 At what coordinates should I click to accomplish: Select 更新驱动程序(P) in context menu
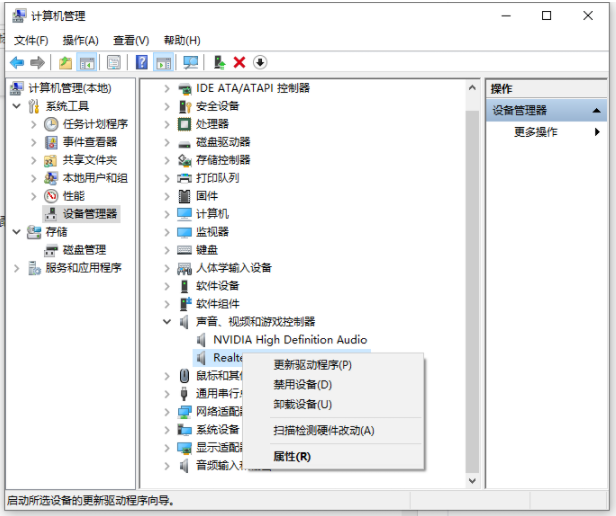(x=312, y=365)
